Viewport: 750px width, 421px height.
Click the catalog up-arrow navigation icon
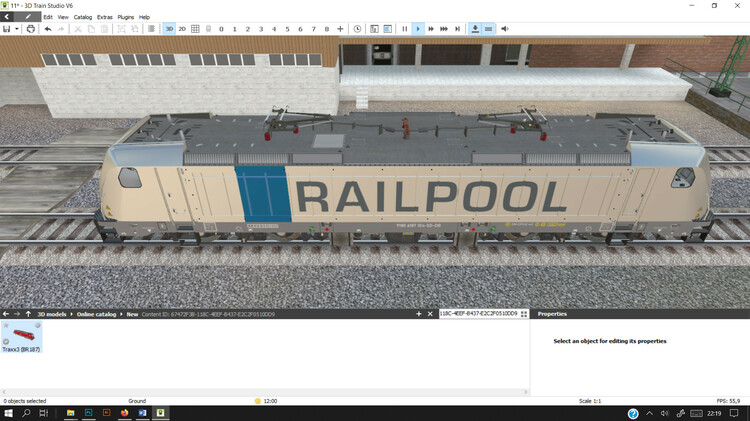(x=29, y=314)
